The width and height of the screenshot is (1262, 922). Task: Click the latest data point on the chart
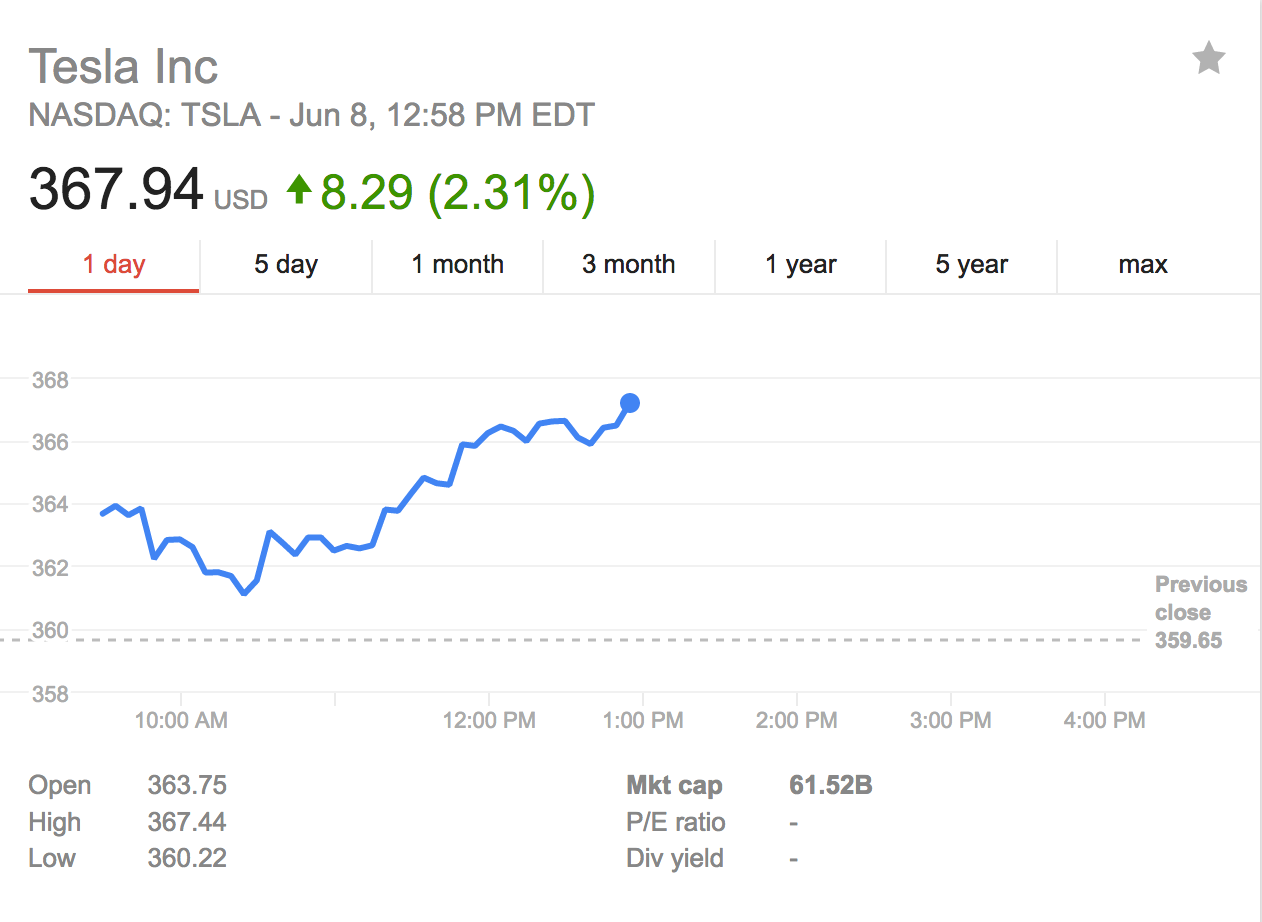(630, 404)
